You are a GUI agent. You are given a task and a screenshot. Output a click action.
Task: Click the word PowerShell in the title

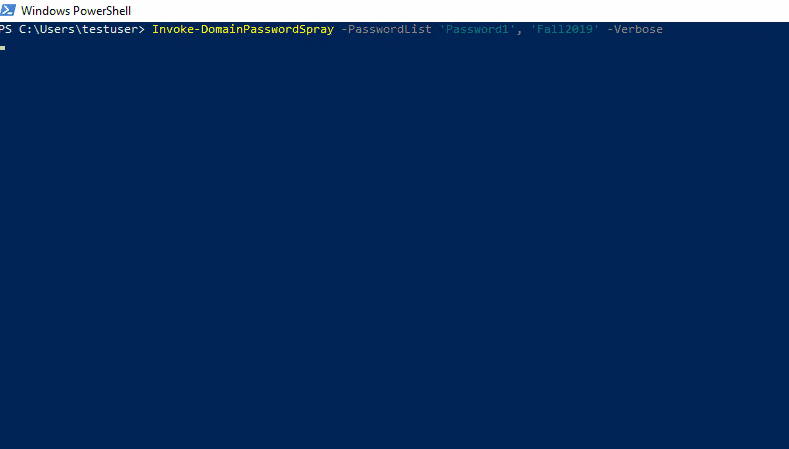point(101,11)
